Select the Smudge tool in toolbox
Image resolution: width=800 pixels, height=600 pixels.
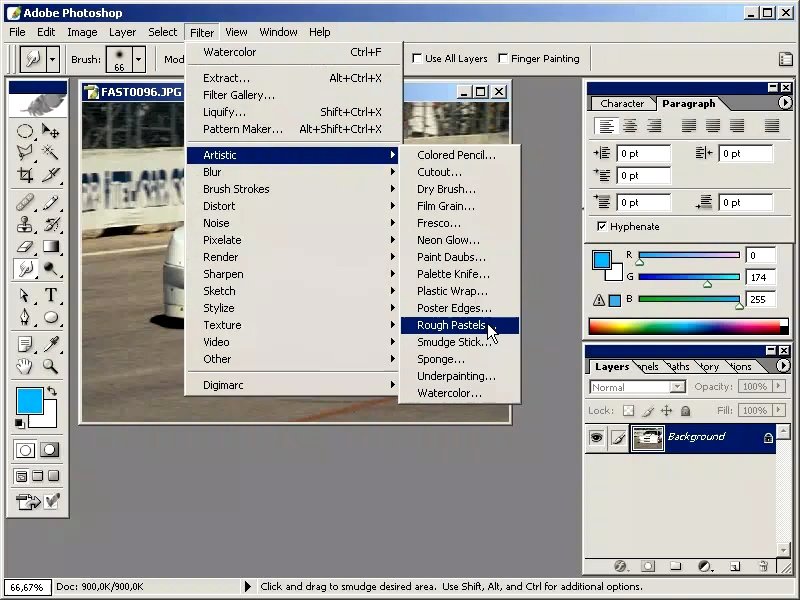click(x=24, y=268)
